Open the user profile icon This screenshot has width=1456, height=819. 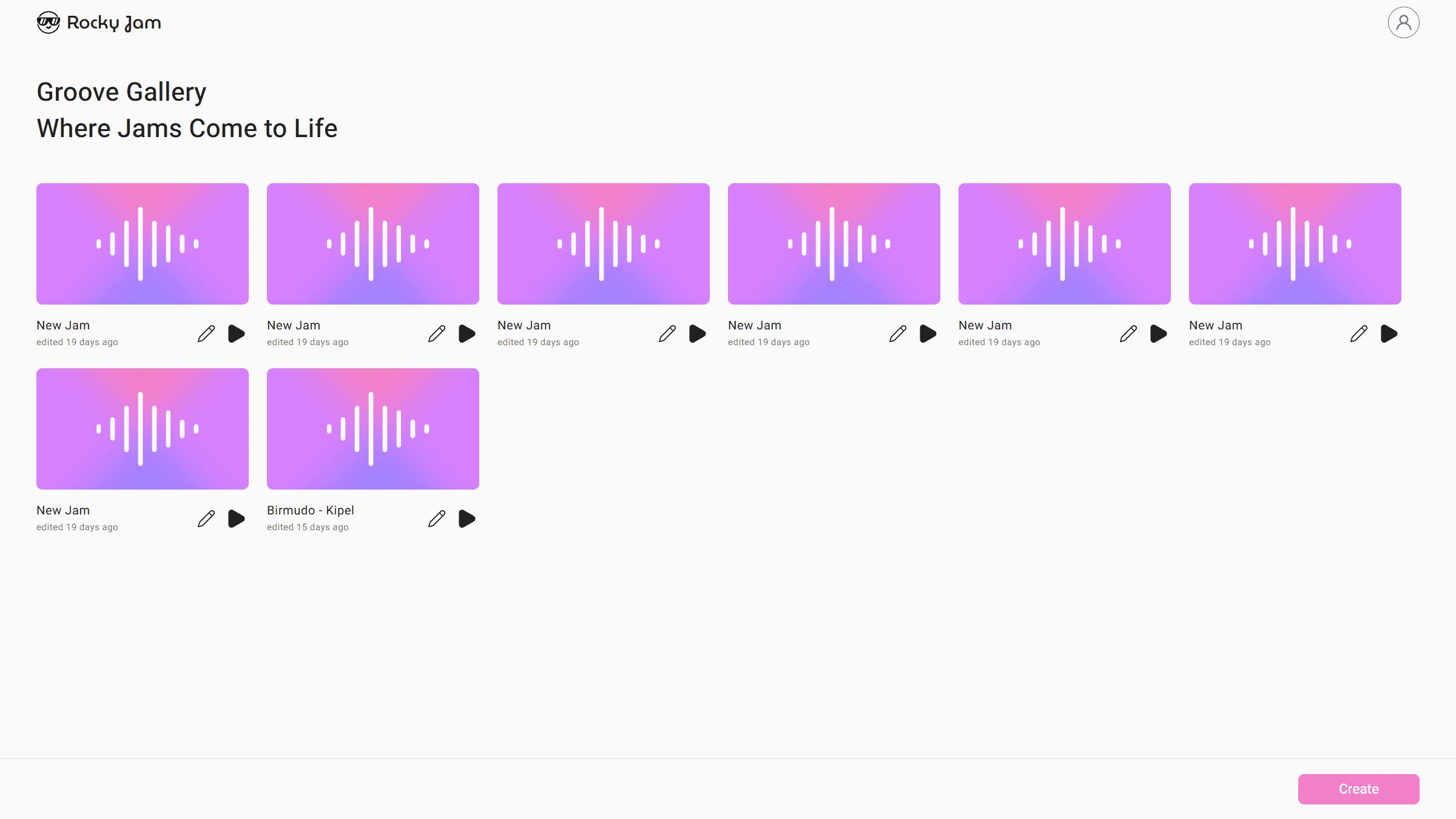click(1403, 22)
